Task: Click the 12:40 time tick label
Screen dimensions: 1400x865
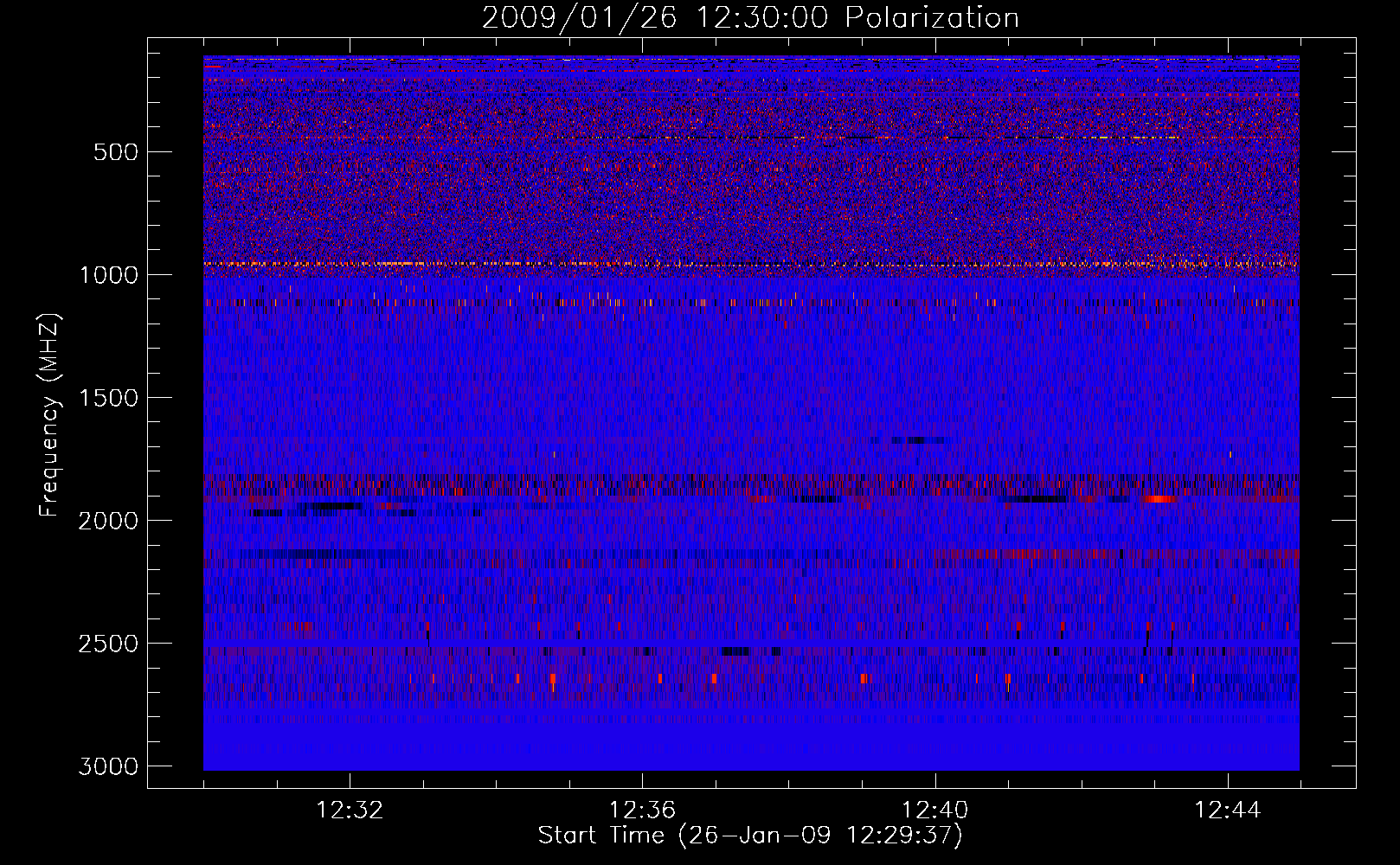Action: tap(934, 811)
